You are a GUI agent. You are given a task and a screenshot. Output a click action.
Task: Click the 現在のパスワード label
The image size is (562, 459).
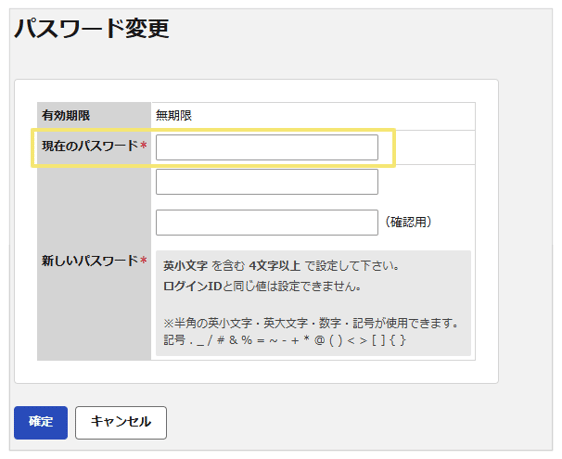[x=94, y=146]
